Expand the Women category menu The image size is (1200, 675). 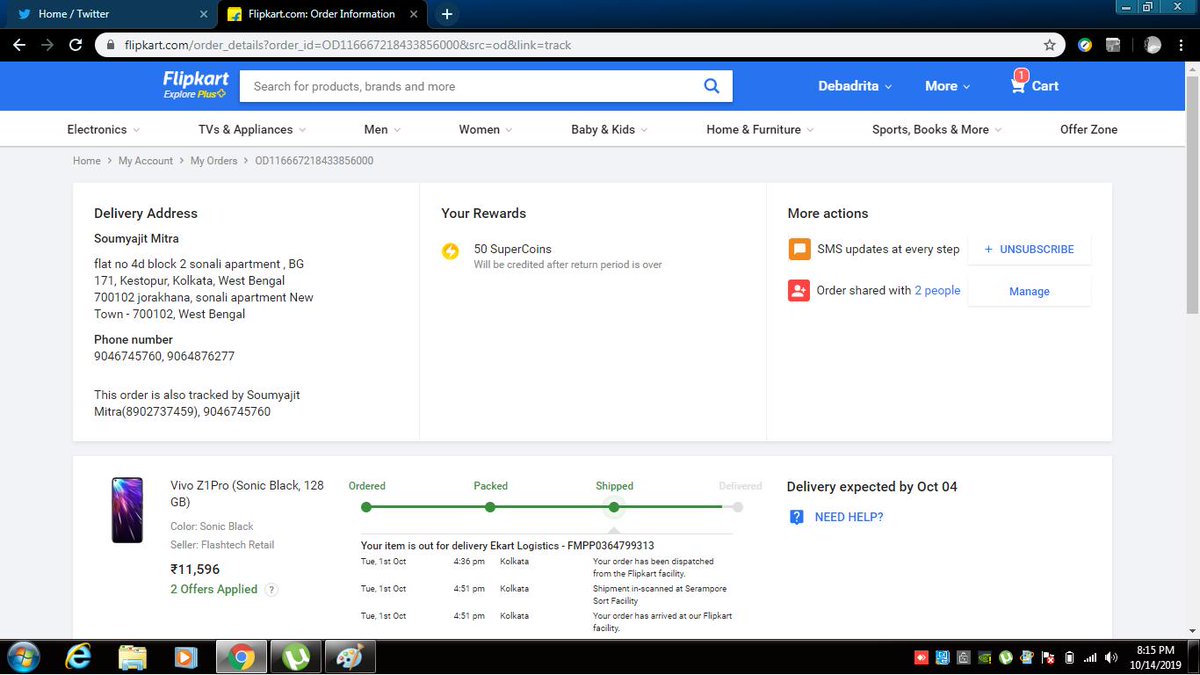coord(485,130)
